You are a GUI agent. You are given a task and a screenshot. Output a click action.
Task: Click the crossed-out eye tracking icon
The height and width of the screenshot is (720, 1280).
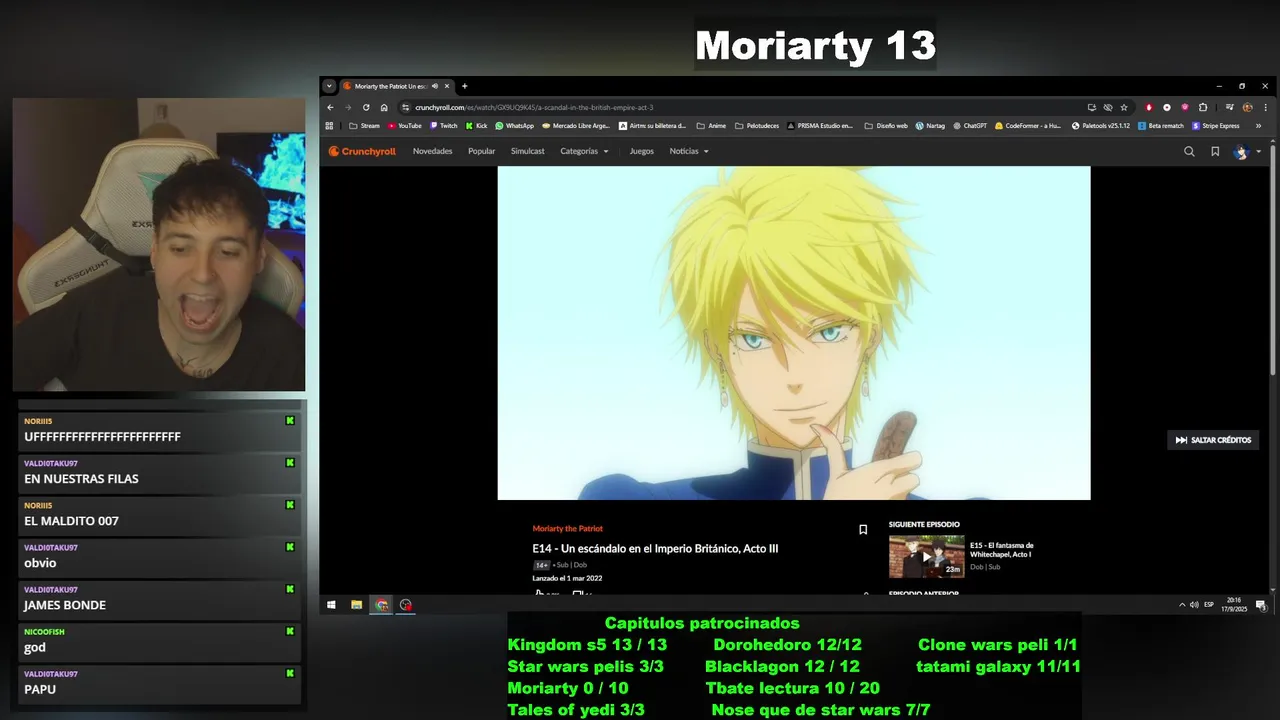click(x=1108, y=107)
